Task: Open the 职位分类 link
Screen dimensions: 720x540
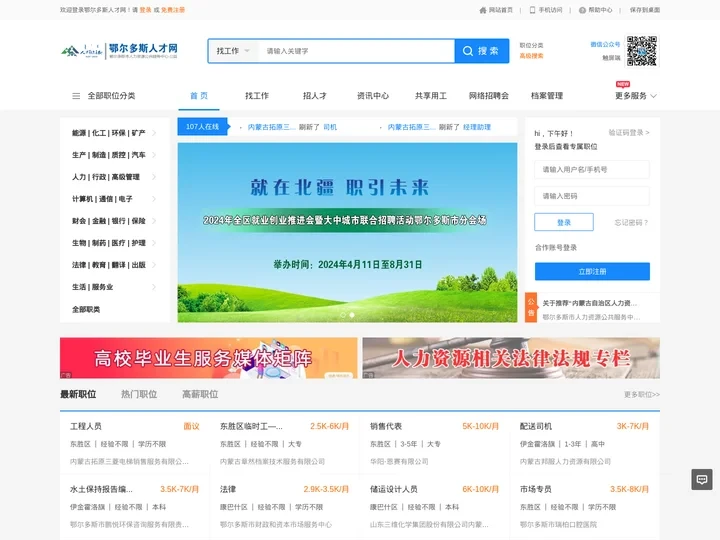Action: point(531,45)
